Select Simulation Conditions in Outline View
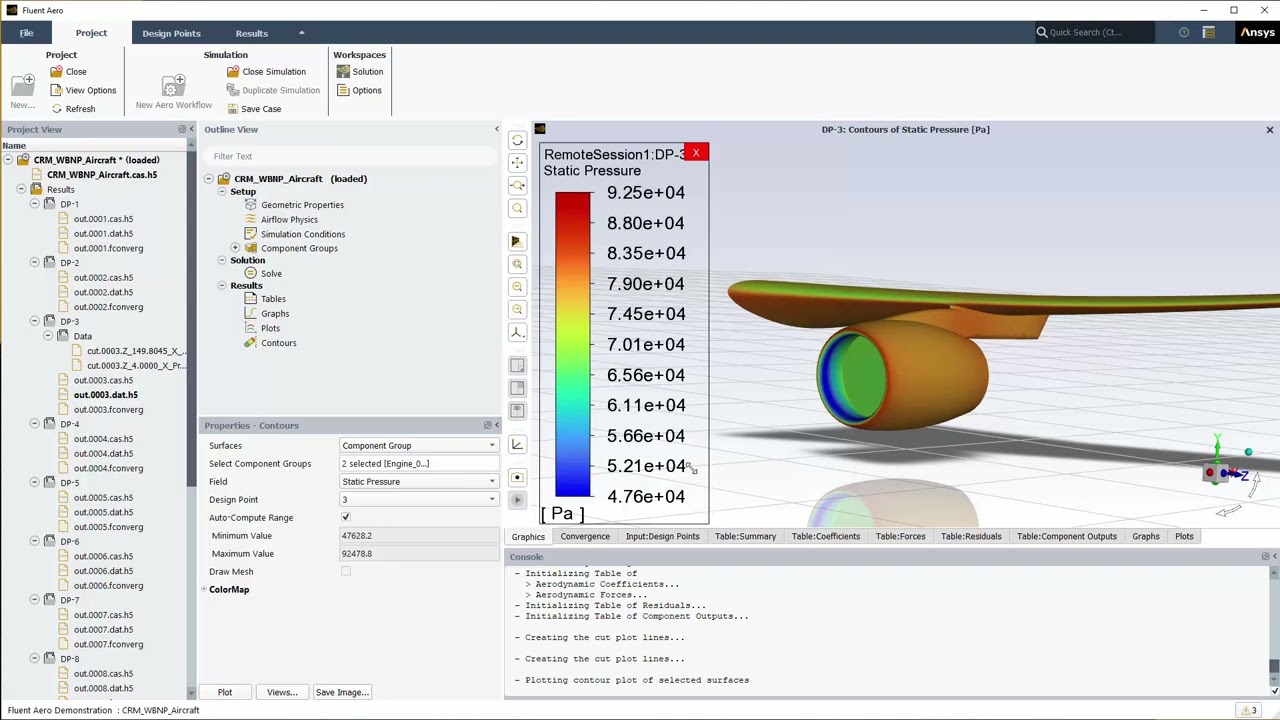Image resolution: width=1280 pixels, height=720 pixels. (302, 234)
